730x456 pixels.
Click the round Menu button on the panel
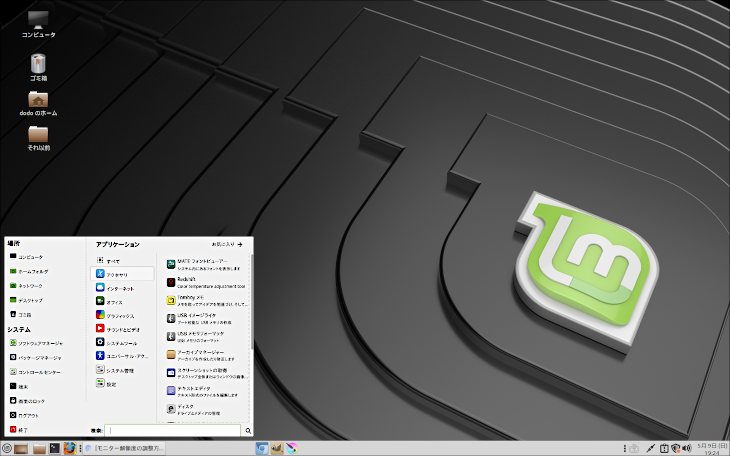[x=7, y=449]
